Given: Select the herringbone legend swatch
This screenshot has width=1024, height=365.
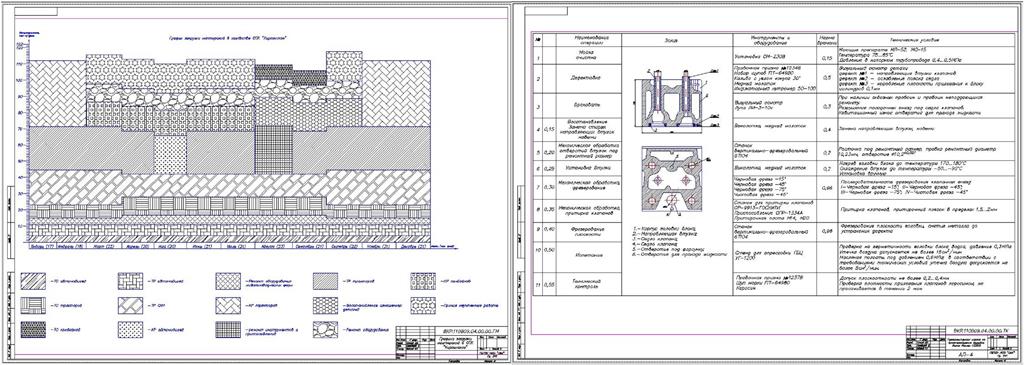Looking at the screenshot, I should pos(229,306).
